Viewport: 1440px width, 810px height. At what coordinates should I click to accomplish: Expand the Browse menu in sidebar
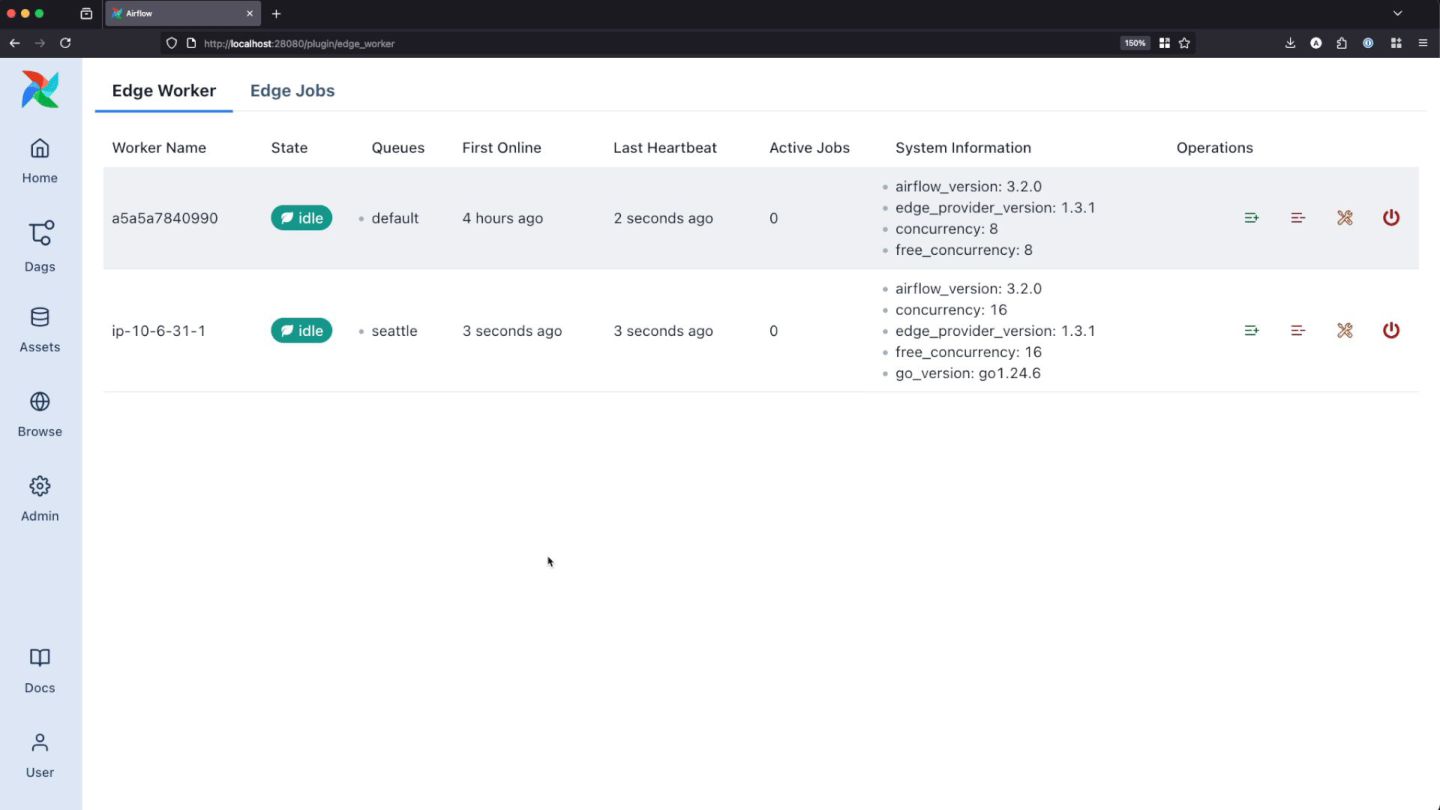[x=40, y=413]
